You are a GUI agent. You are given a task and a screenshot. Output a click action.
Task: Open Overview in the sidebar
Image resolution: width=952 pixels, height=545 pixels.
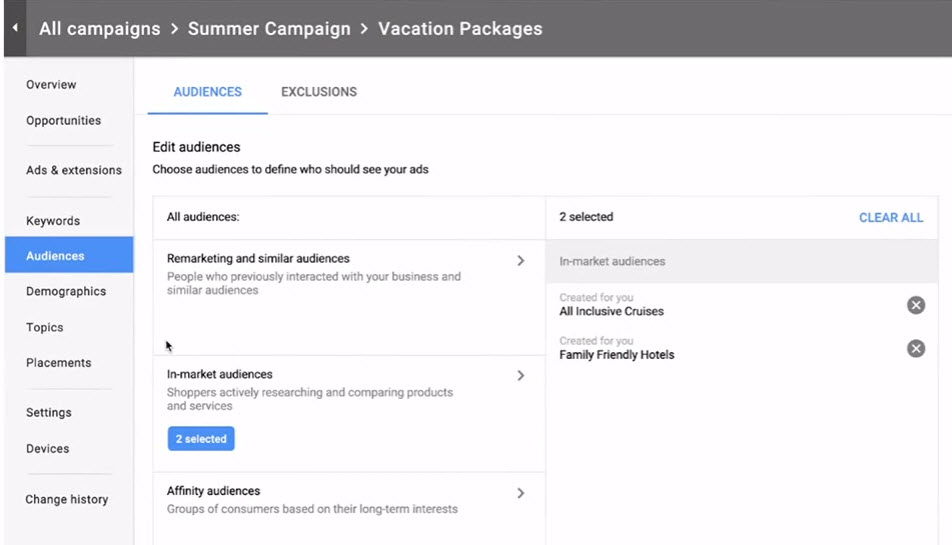click(x=51, y=84)
